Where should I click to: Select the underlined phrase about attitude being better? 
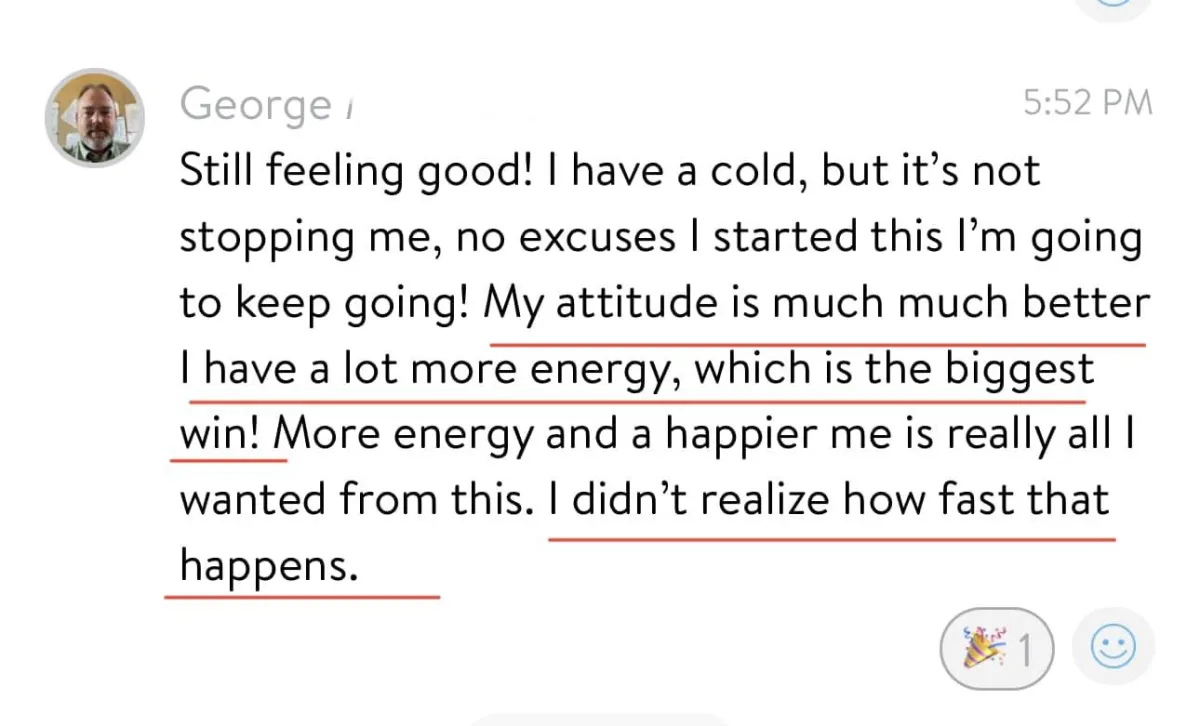[x=820, y=302]
